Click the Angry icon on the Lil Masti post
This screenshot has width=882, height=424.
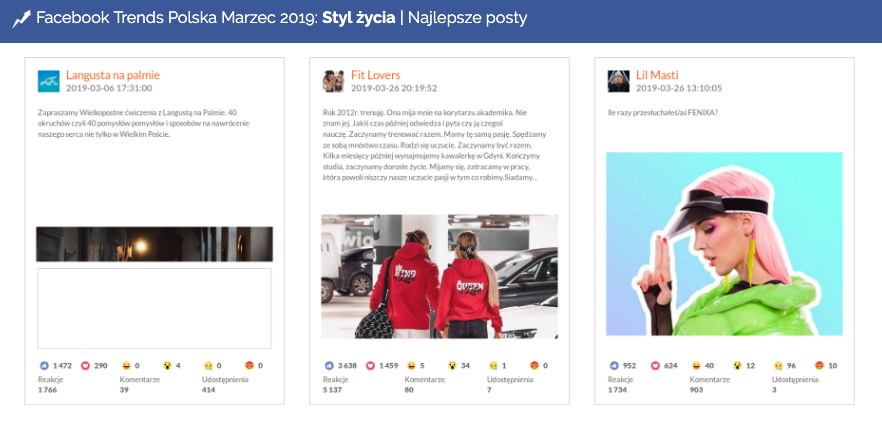pos(820,366)
